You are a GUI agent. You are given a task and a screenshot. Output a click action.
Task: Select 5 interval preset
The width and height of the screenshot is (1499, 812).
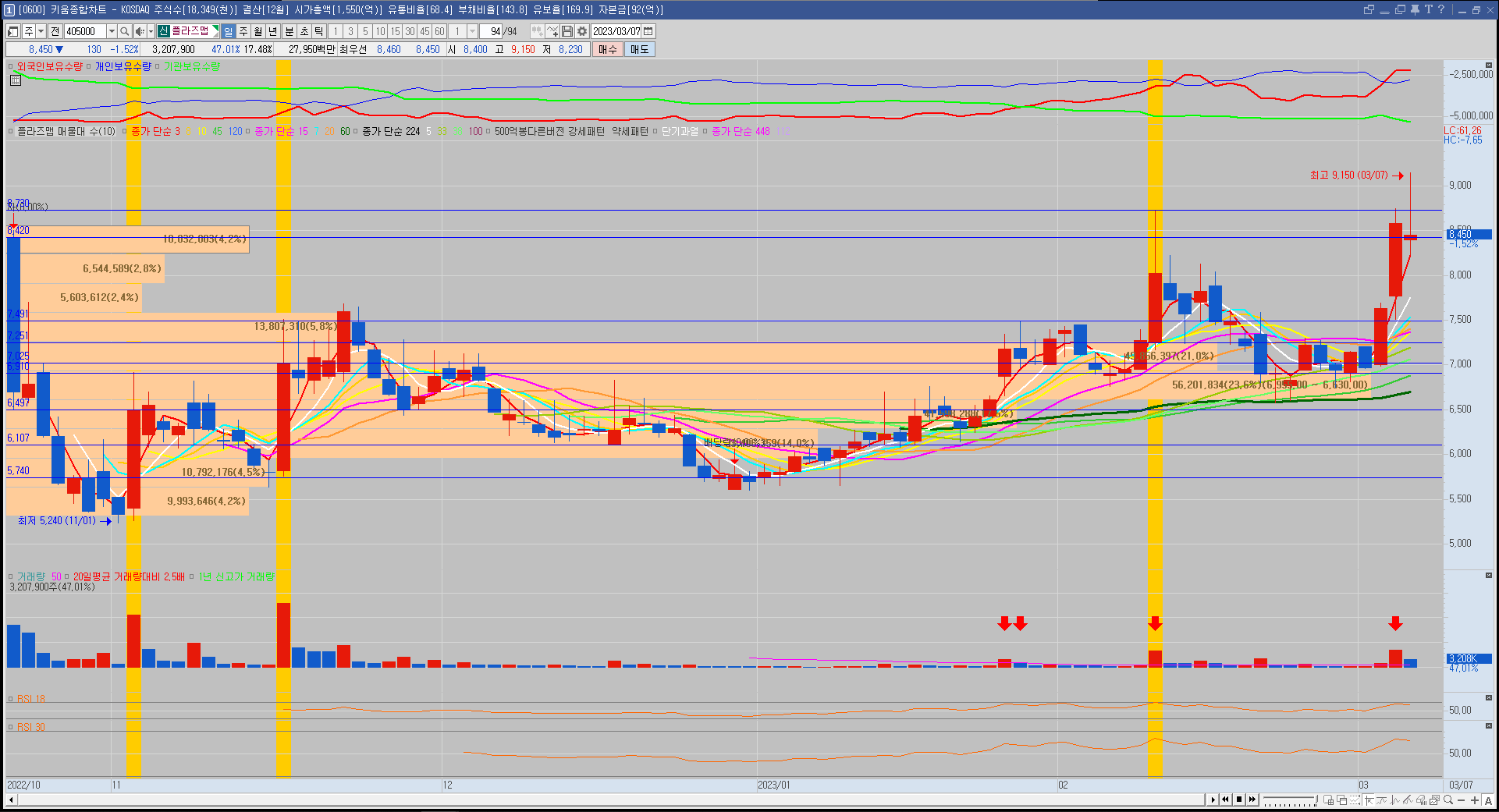click(365, 31)
